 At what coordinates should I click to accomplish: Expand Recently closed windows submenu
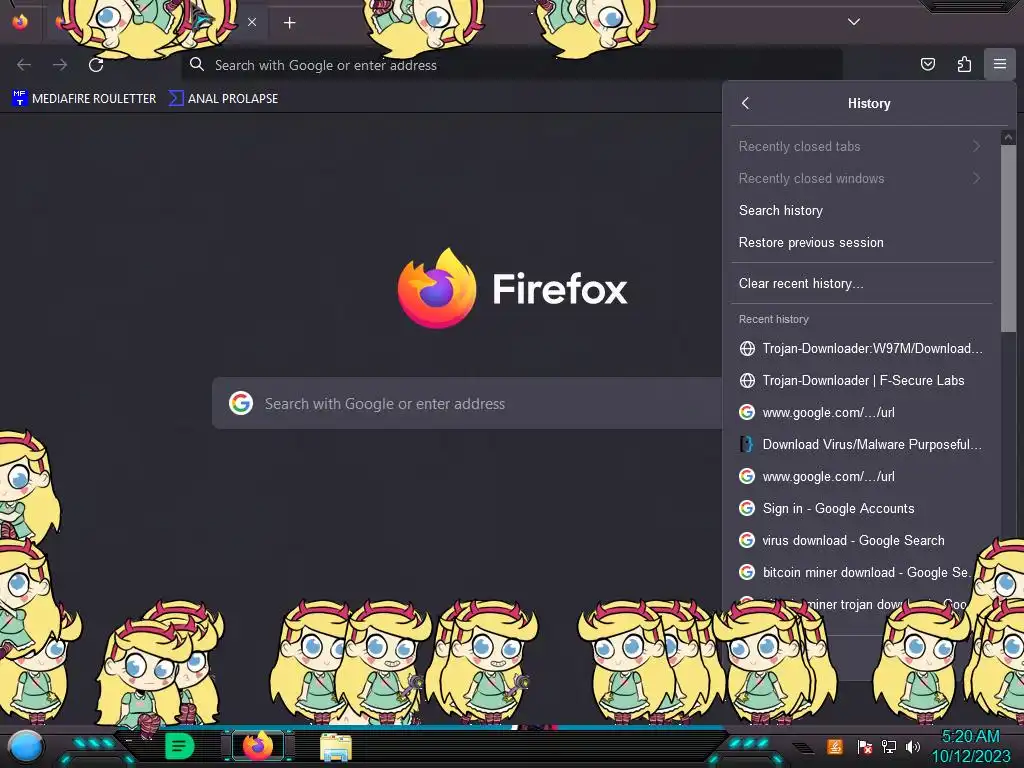(861, 178)
